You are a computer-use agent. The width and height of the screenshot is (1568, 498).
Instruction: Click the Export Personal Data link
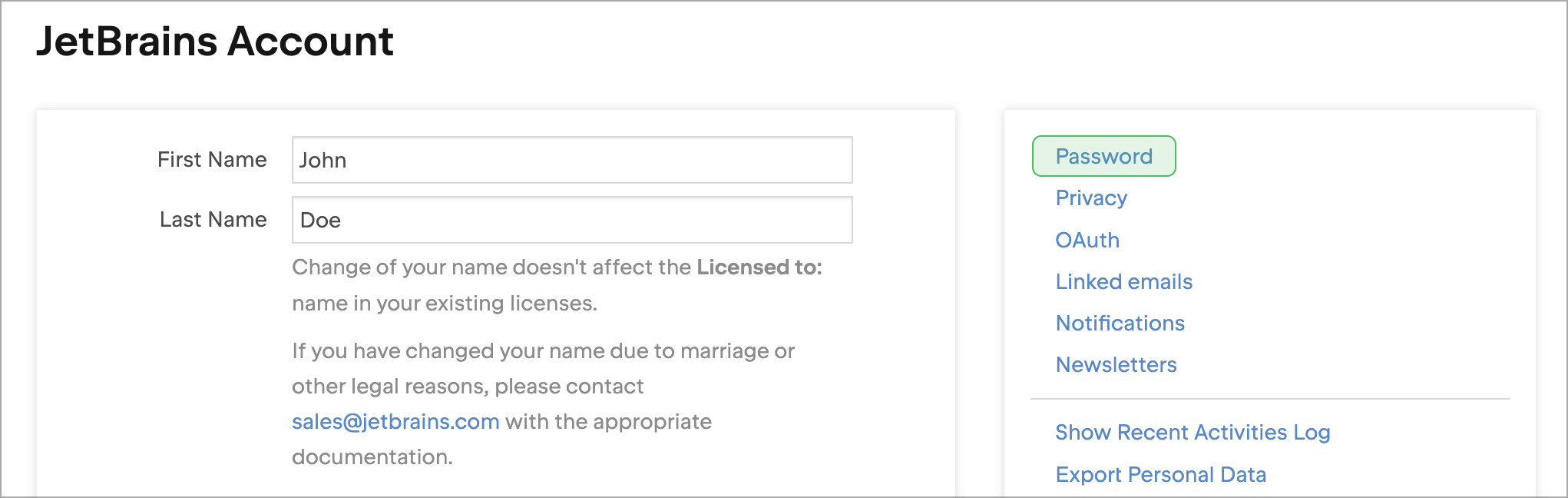1160,475
